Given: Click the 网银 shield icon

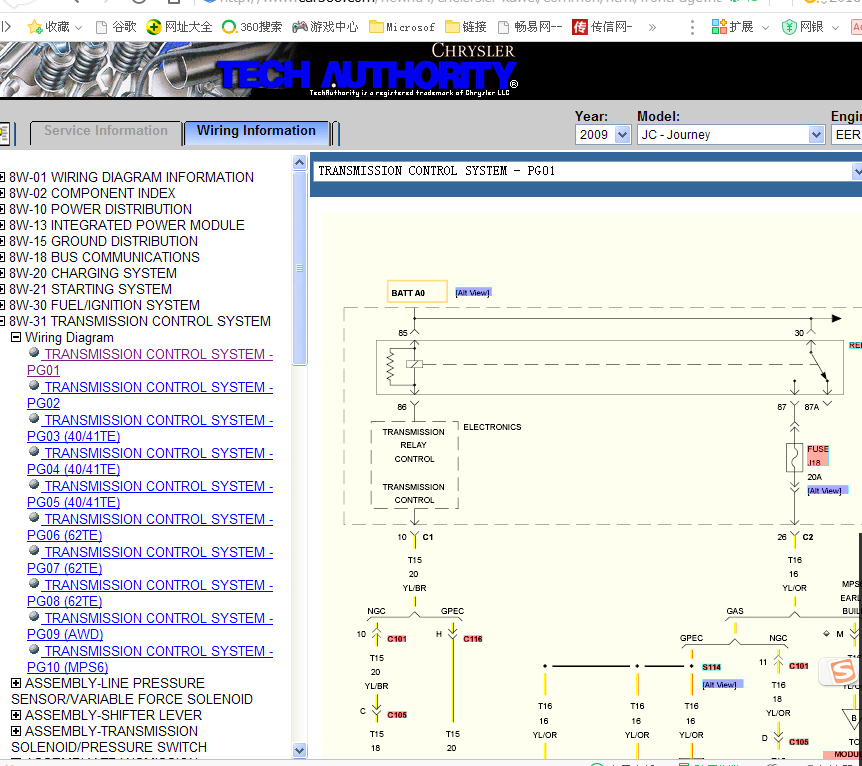Looking at the screenshot, I should 789,26.
